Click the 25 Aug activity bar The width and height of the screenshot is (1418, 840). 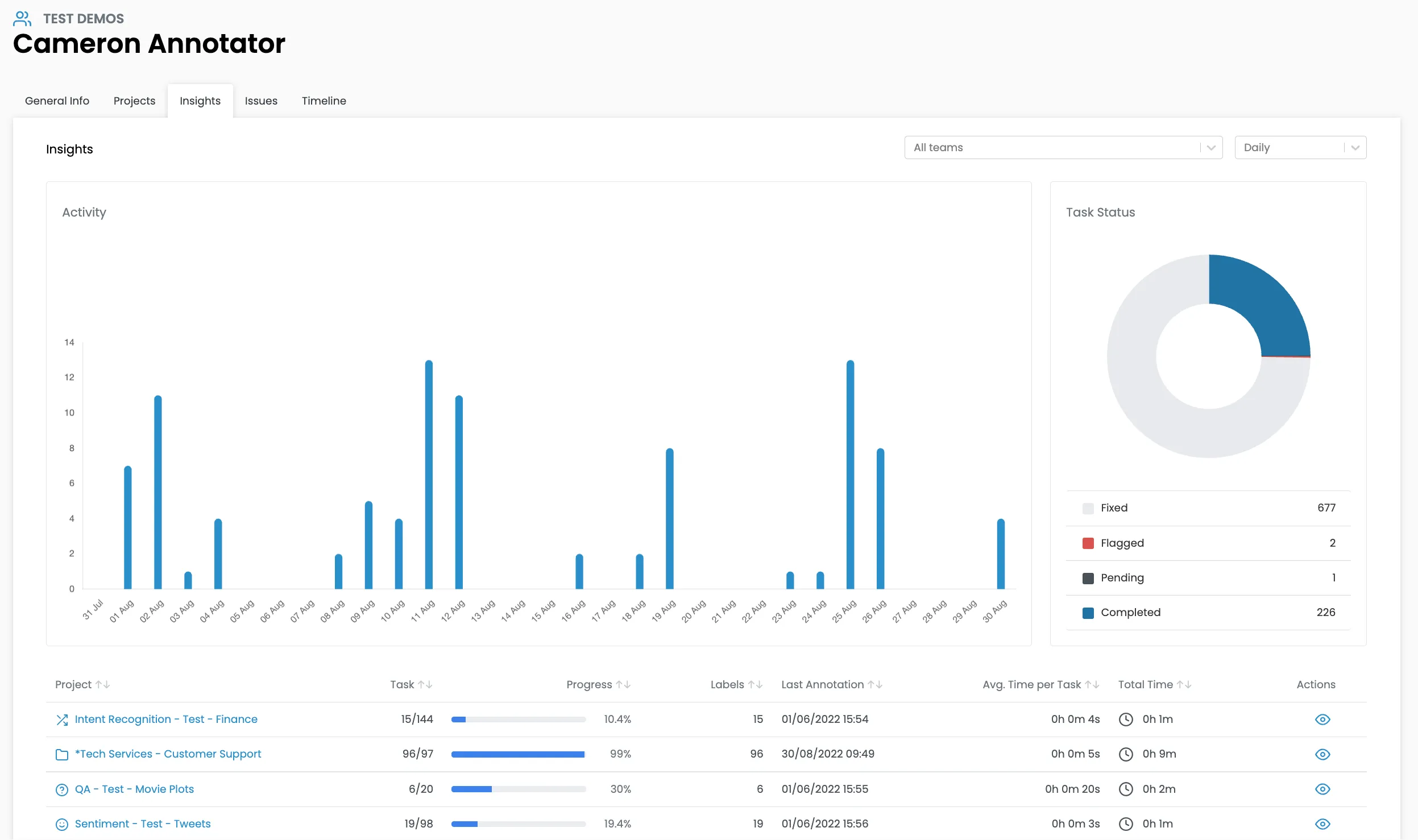coord(850,475)
